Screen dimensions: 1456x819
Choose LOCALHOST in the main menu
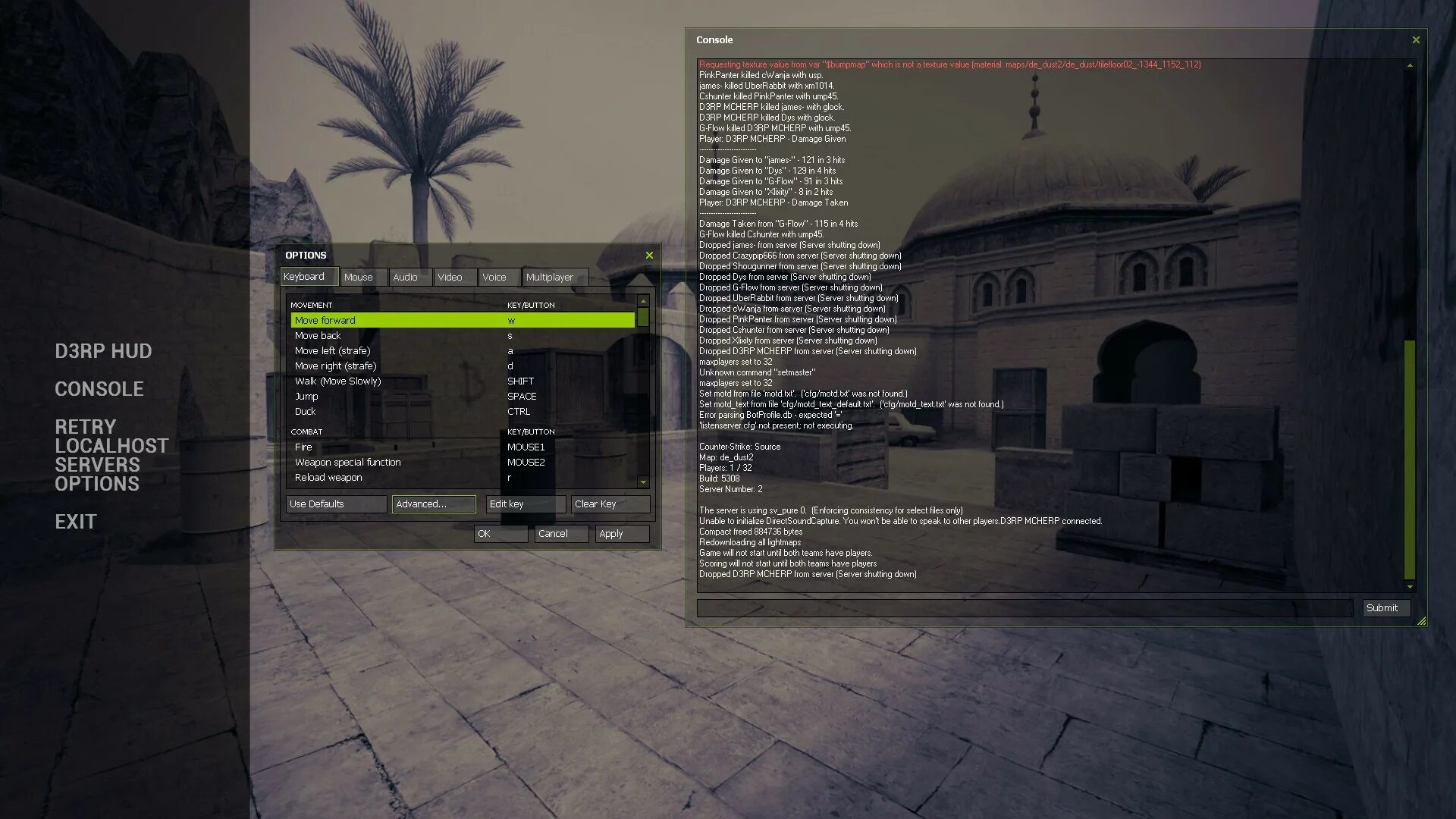[x=111, y=446]
